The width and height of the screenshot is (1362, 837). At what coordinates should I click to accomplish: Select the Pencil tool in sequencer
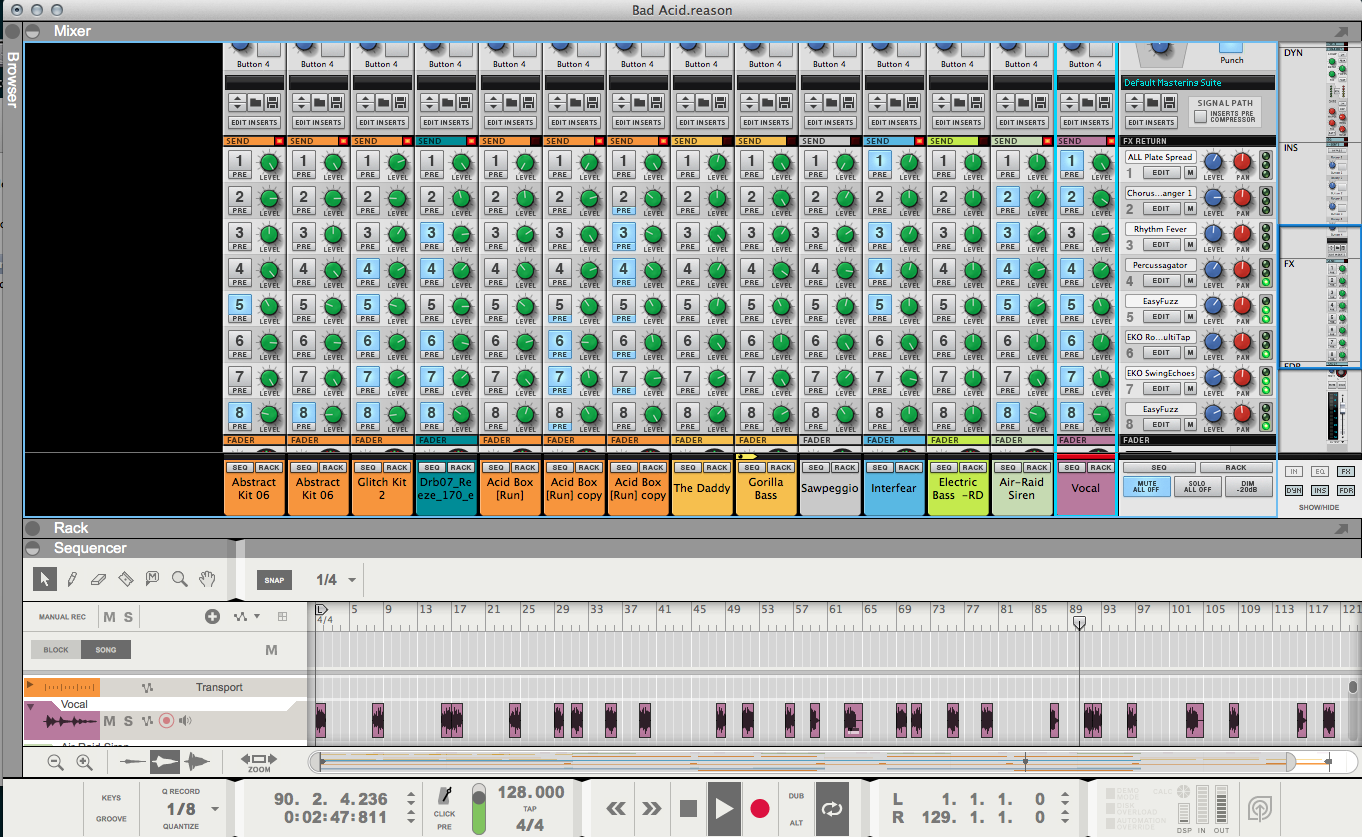(x=72, y=579)
